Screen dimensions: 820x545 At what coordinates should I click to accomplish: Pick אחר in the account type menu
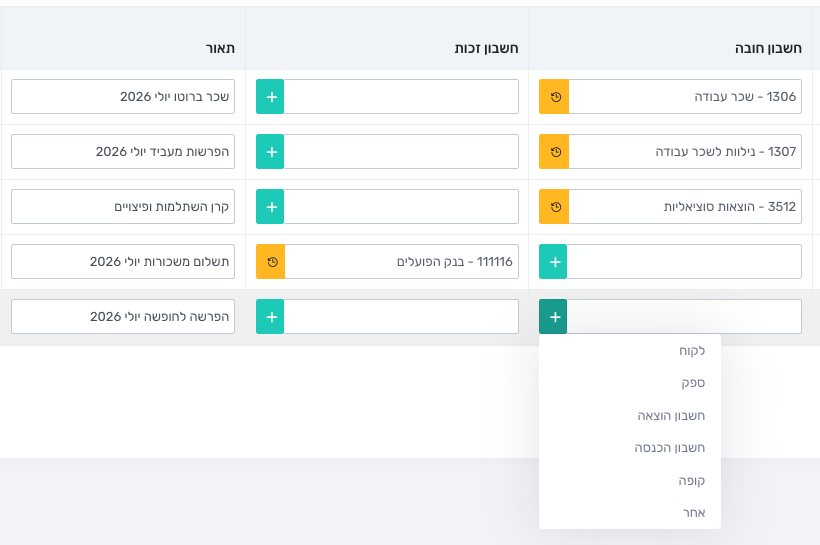click(630, 513)
